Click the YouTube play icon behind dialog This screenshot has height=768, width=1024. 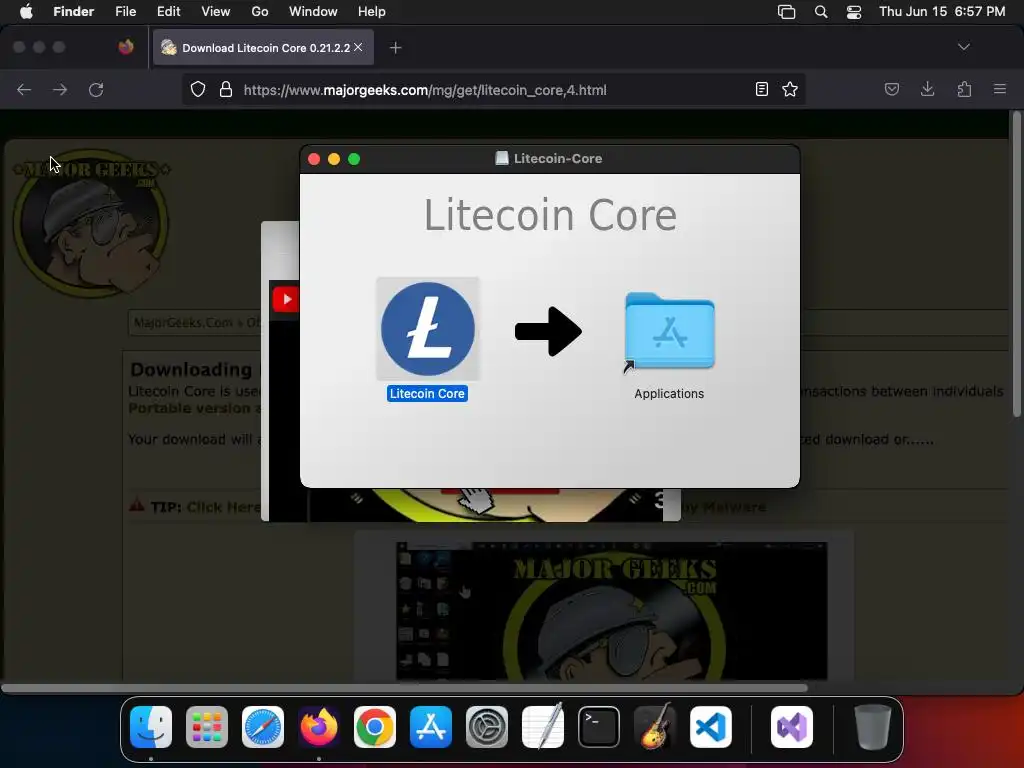point(286,300)
